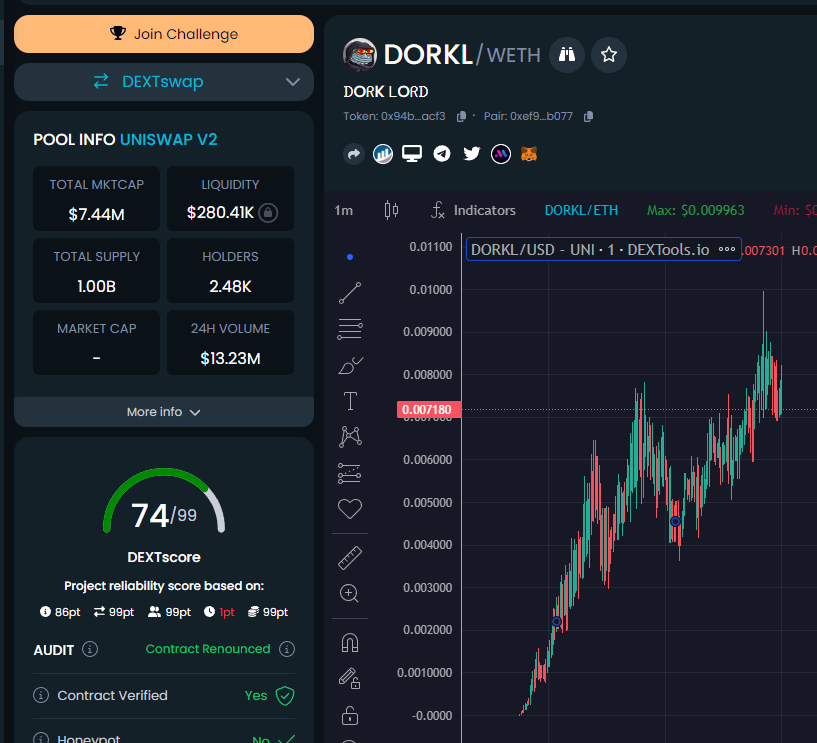Select the forecasting and measurement tool
This screenshot has height=743, width=817.
[x=350, y=473]
